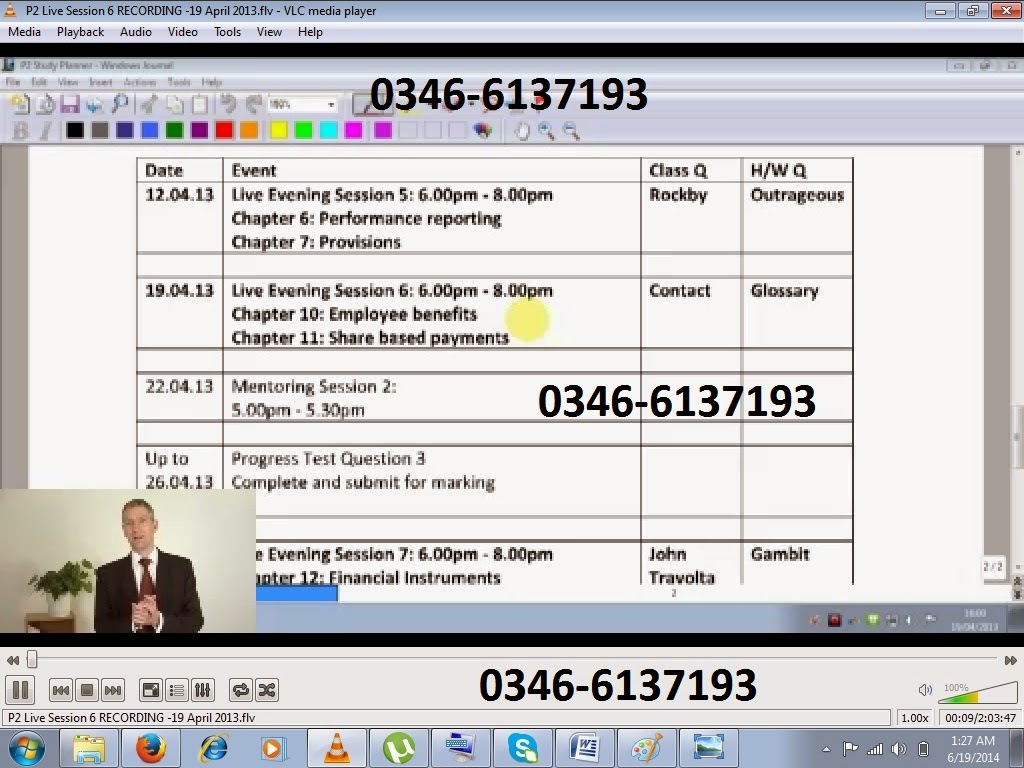Switch to Paint taskbar button
This screenshot has width=1024, height=768.
[x=647, y=748]
